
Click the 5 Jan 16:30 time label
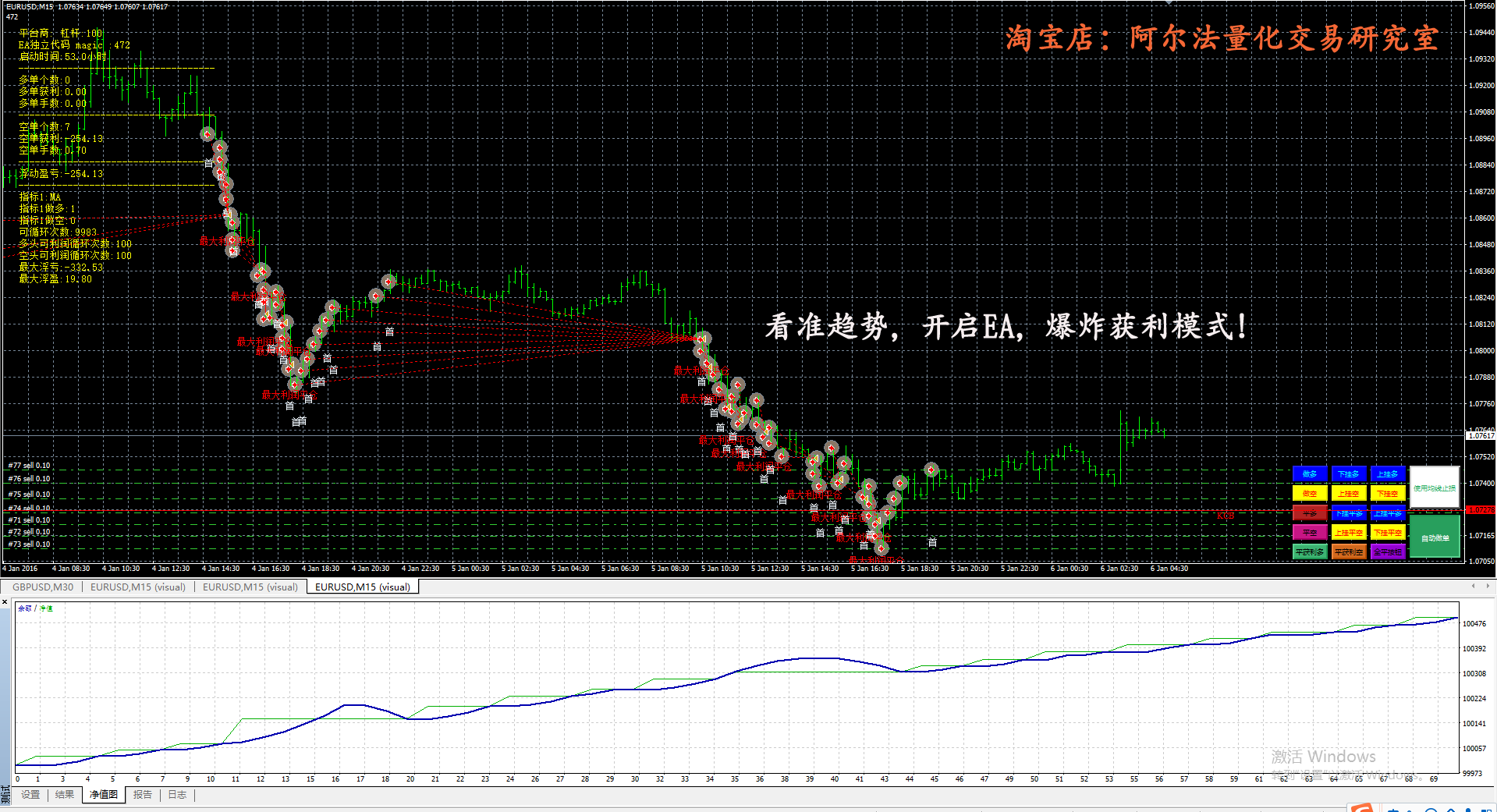[x=870, y=569]
